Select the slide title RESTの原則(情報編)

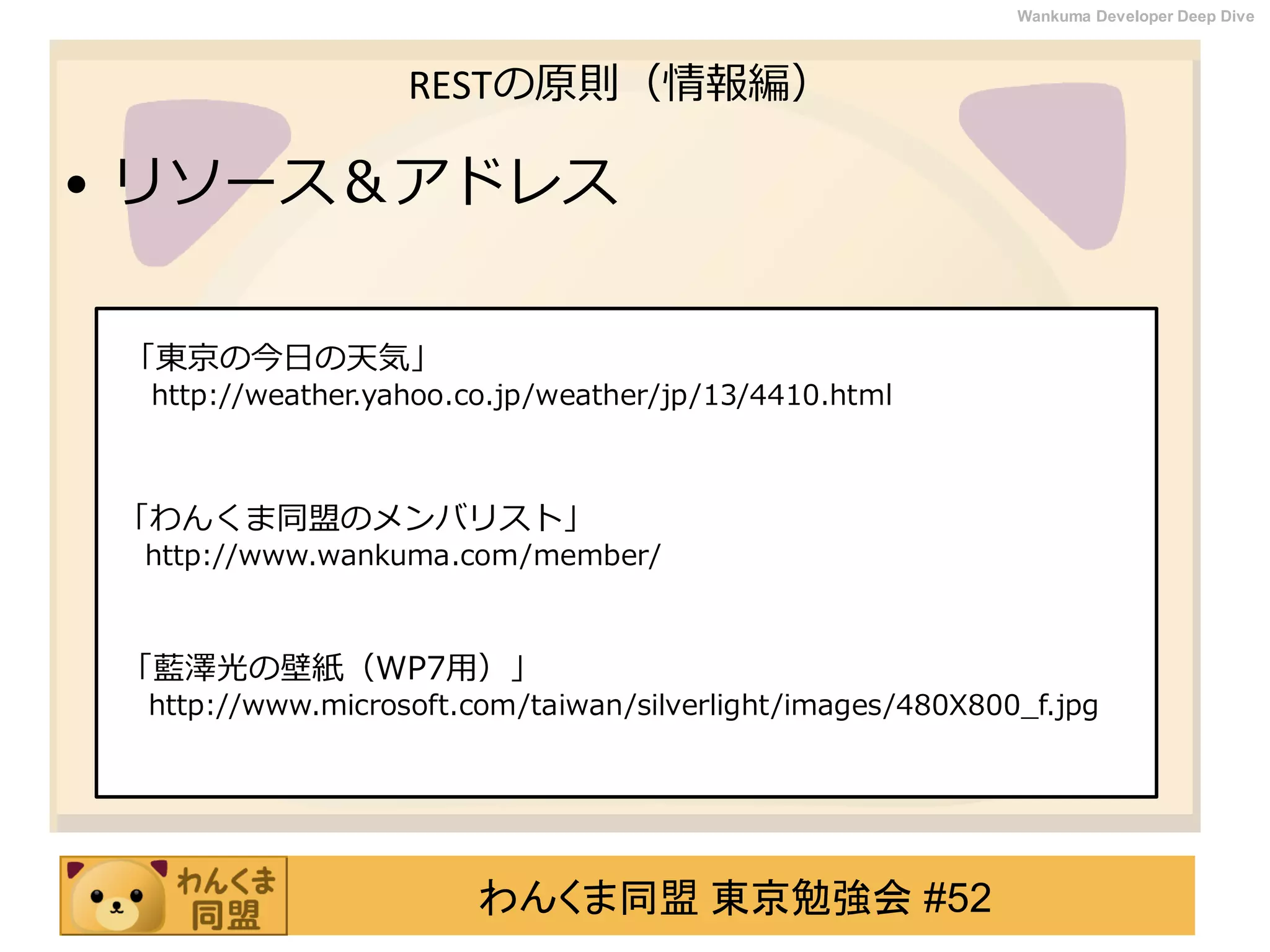click(x=609, y=83)
